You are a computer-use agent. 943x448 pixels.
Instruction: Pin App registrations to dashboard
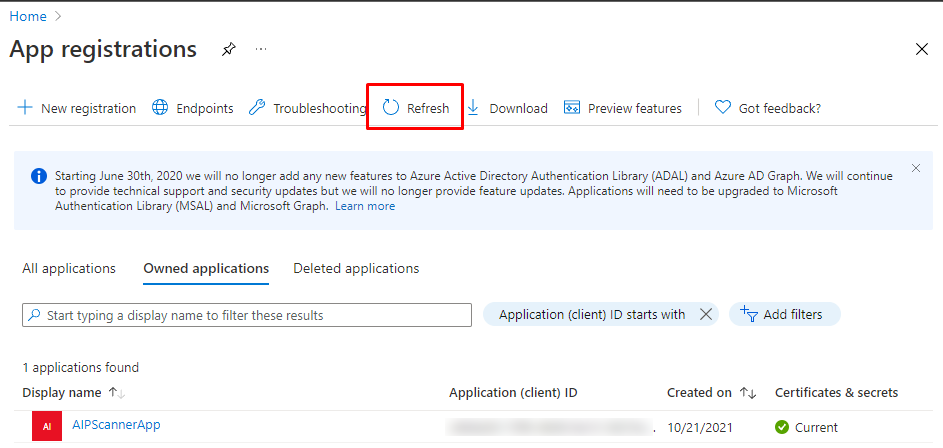tap(229, 49)
